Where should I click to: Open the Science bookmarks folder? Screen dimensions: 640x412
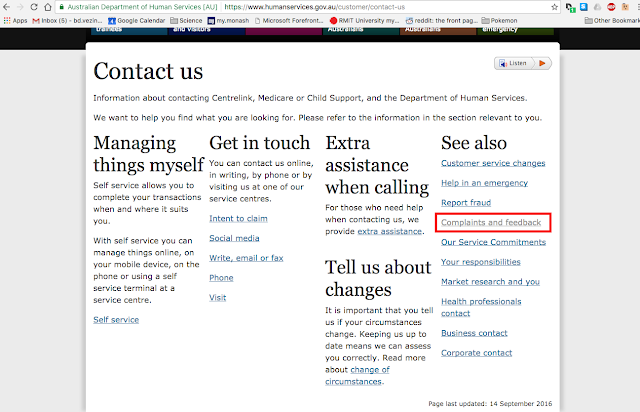pos(186,20)
